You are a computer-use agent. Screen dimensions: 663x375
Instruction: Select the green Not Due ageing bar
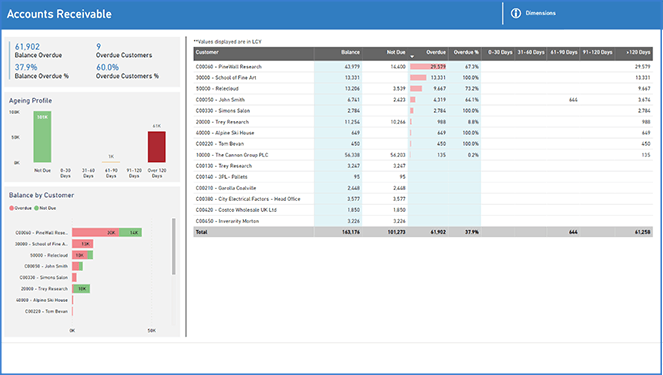[x=42, y=137]
